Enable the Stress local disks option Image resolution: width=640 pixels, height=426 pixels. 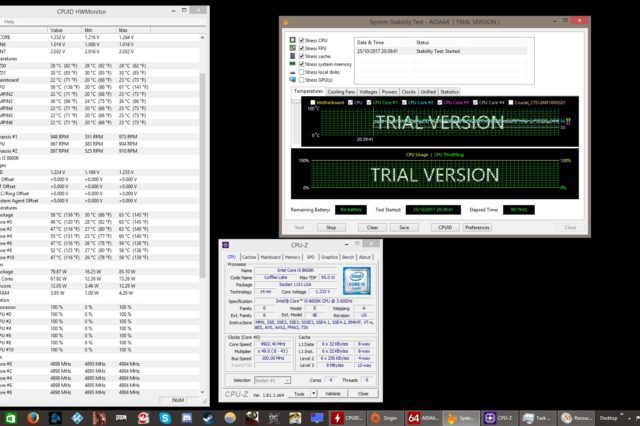coord(303,70)
